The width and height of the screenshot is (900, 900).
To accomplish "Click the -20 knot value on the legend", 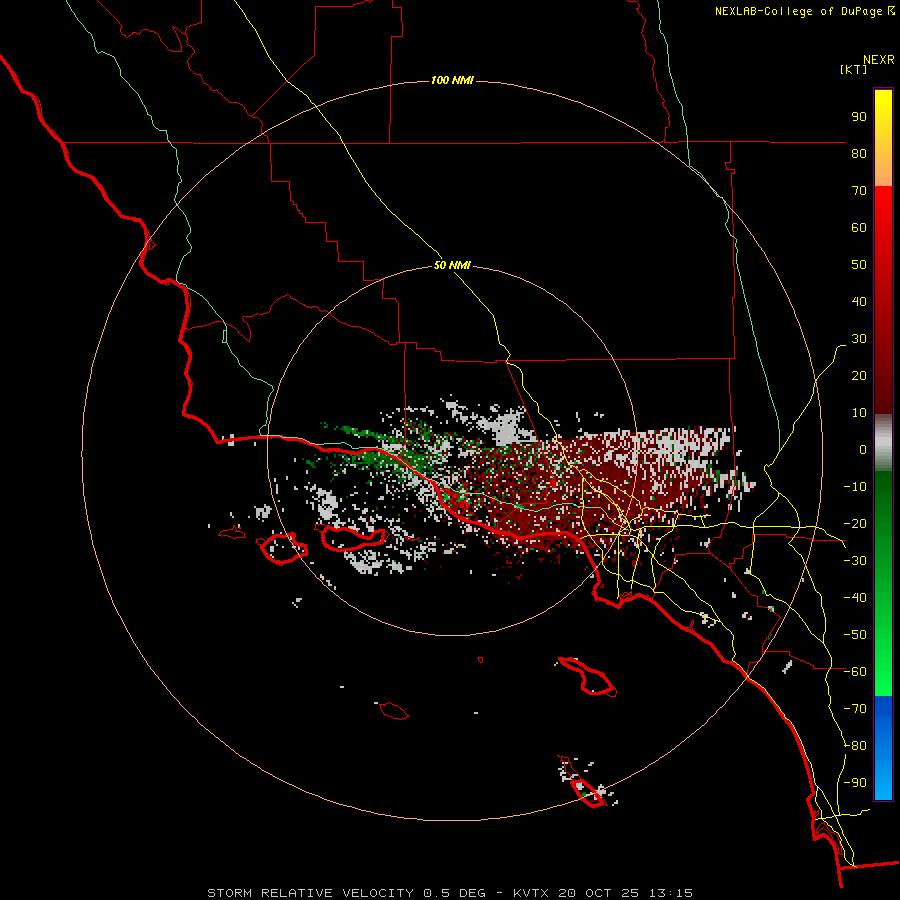I will coord(855,523).
